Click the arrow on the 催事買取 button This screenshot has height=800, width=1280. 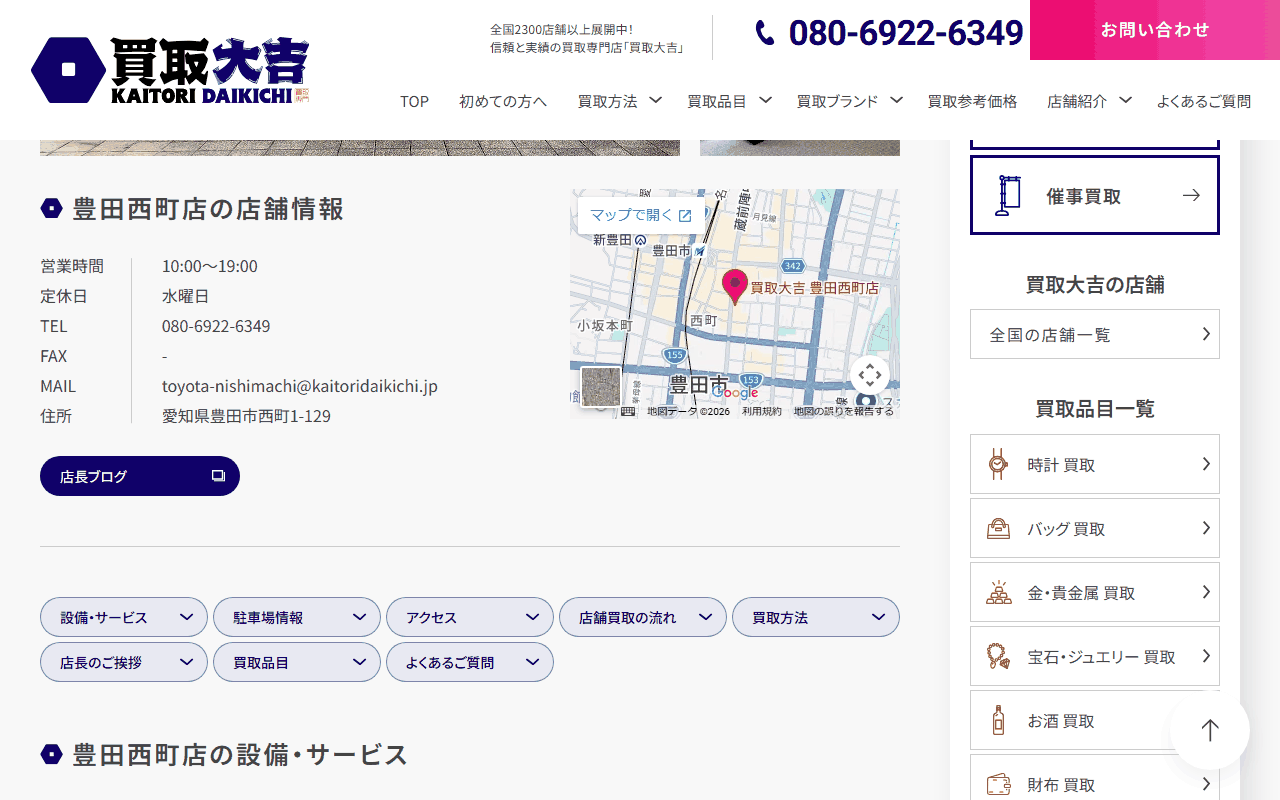[x=1191, y=195]
